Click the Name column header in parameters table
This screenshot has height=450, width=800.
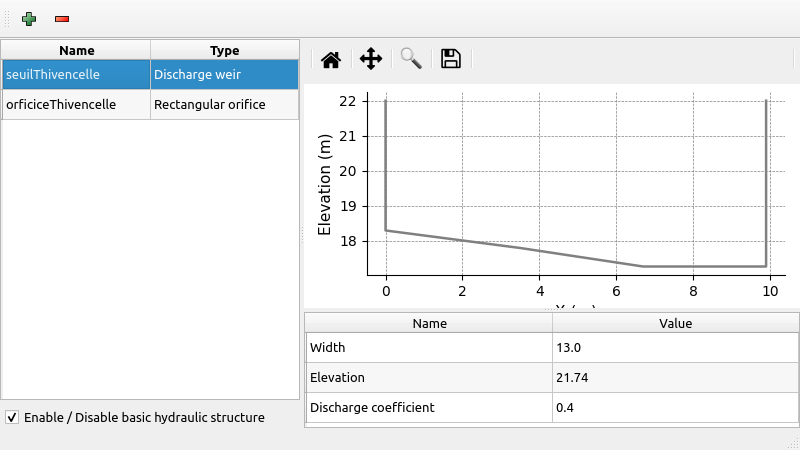click(429, 323)
